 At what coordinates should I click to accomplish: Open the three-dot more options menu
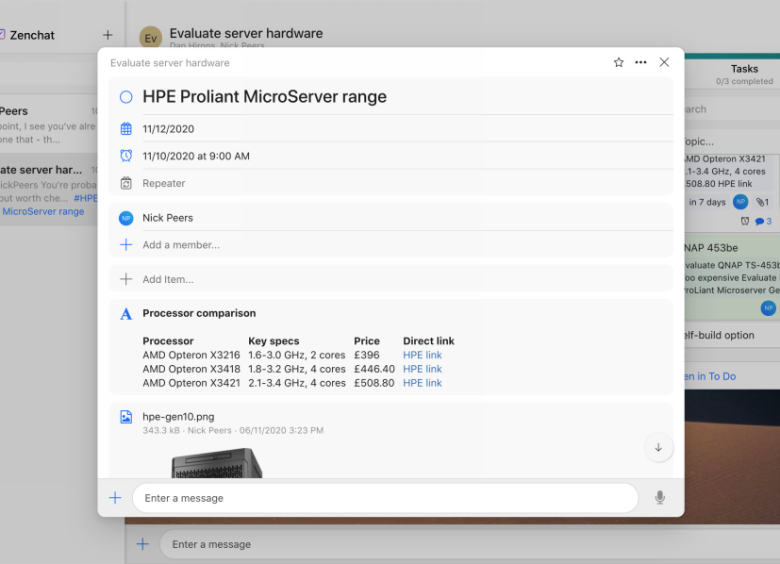[x=641, y=62]
